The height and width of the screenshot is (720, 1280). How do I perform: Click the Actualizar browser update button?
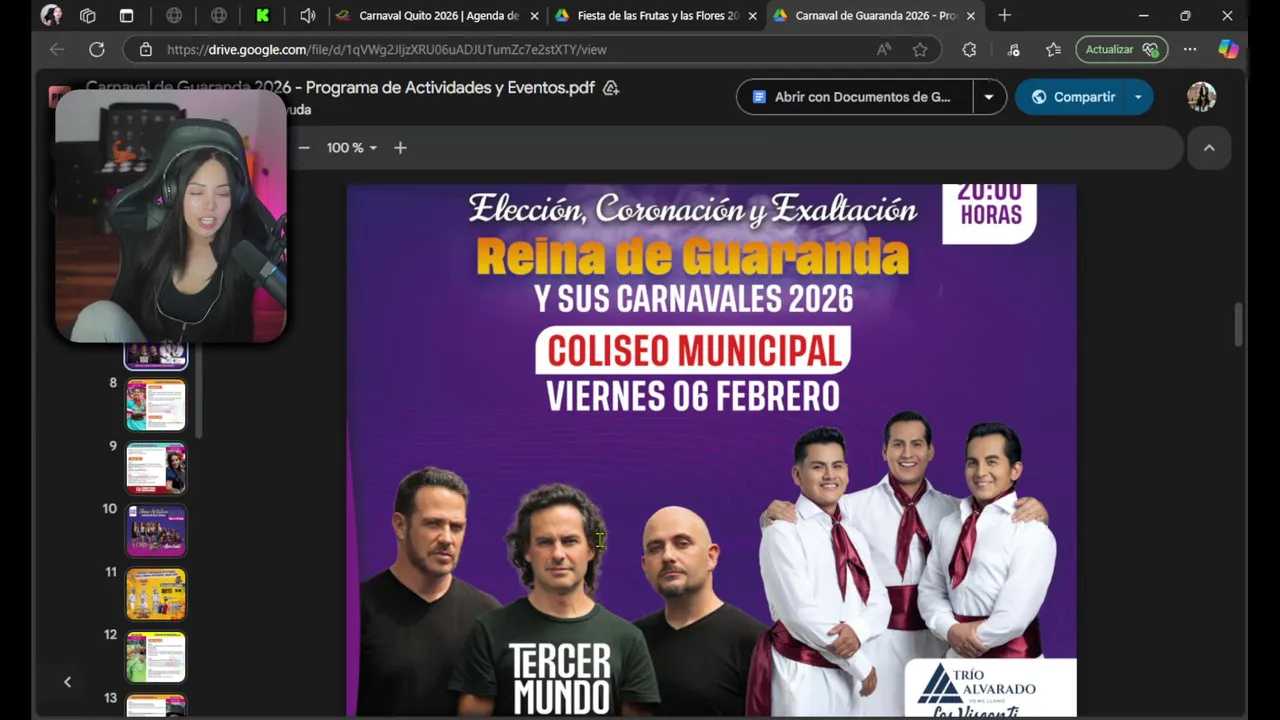click(1121, 49)
